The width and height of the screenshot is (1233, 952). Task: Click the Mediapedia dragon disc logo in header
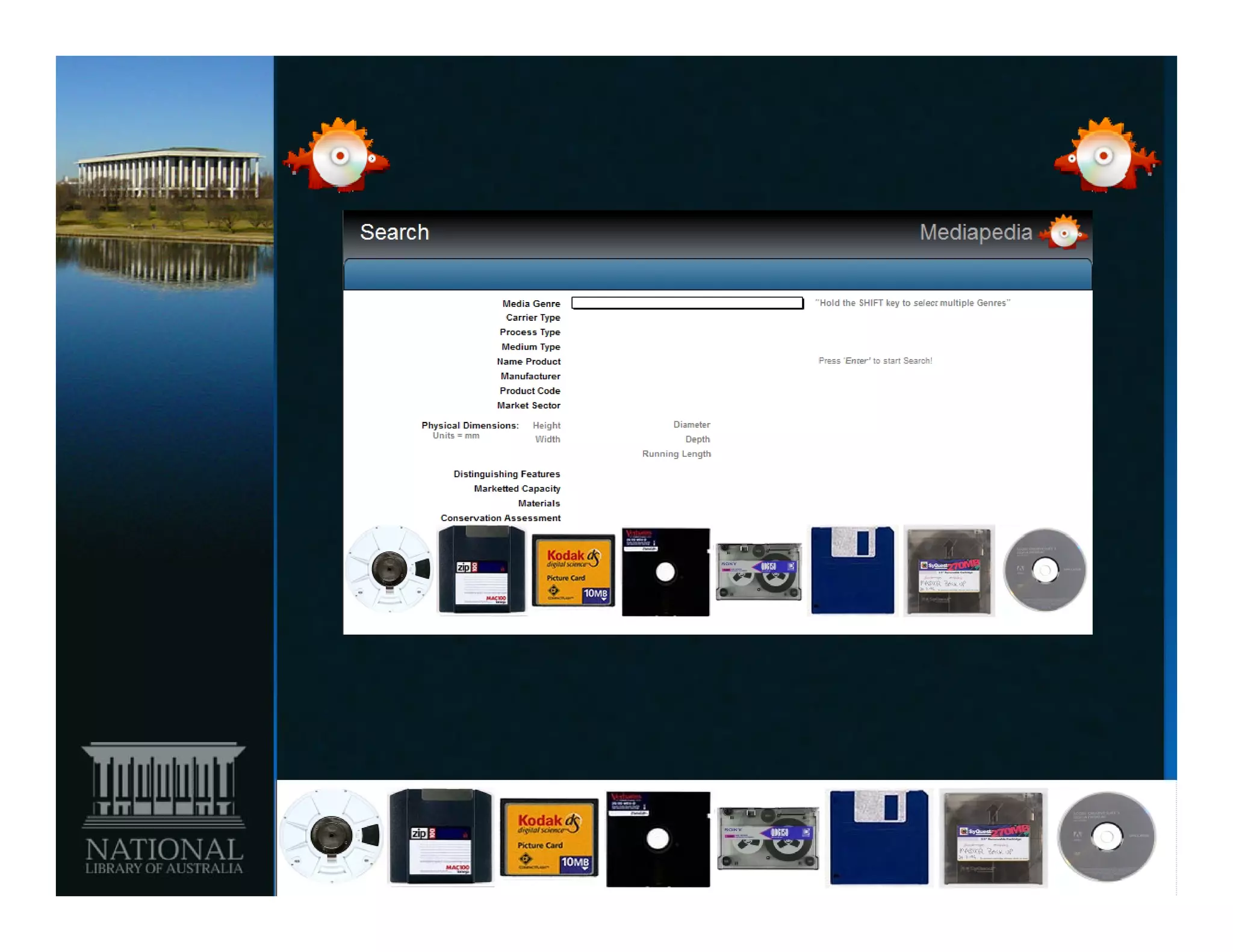pos(1063,232)
